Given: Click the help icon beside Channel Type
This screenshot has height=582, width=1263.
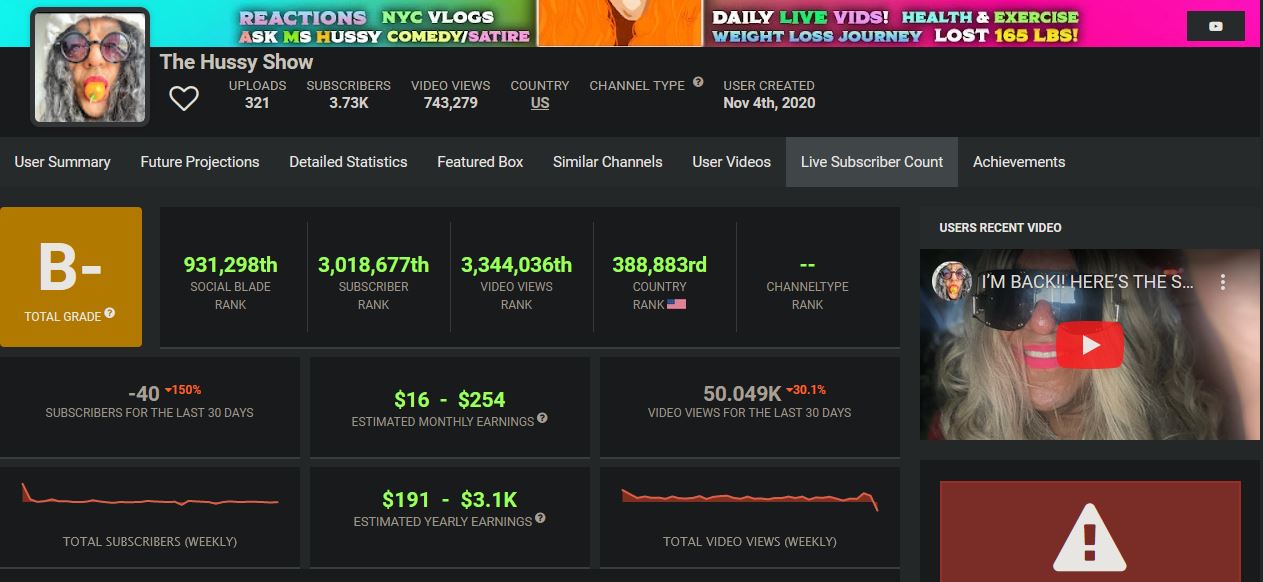Looking at the screenshot, I should click(698, 83).
